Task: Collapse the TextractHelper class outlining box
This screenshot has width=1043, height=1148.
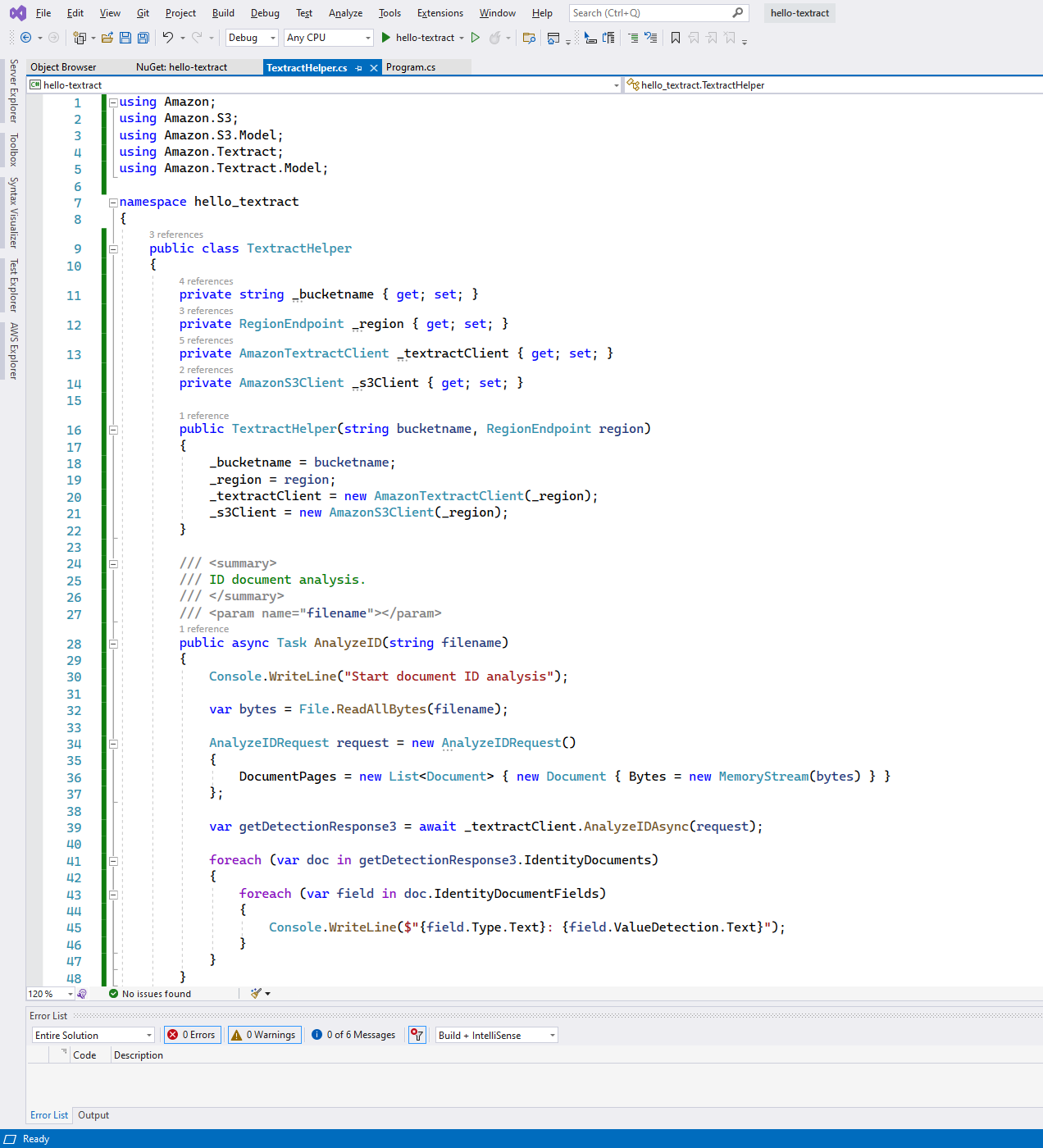Action: coord(113,248)
